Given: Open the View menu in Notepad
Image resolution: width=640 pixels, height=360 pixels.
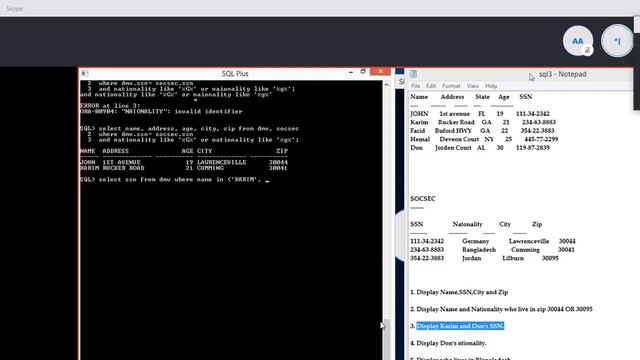Looking at the screenshot, I should 473,86.
